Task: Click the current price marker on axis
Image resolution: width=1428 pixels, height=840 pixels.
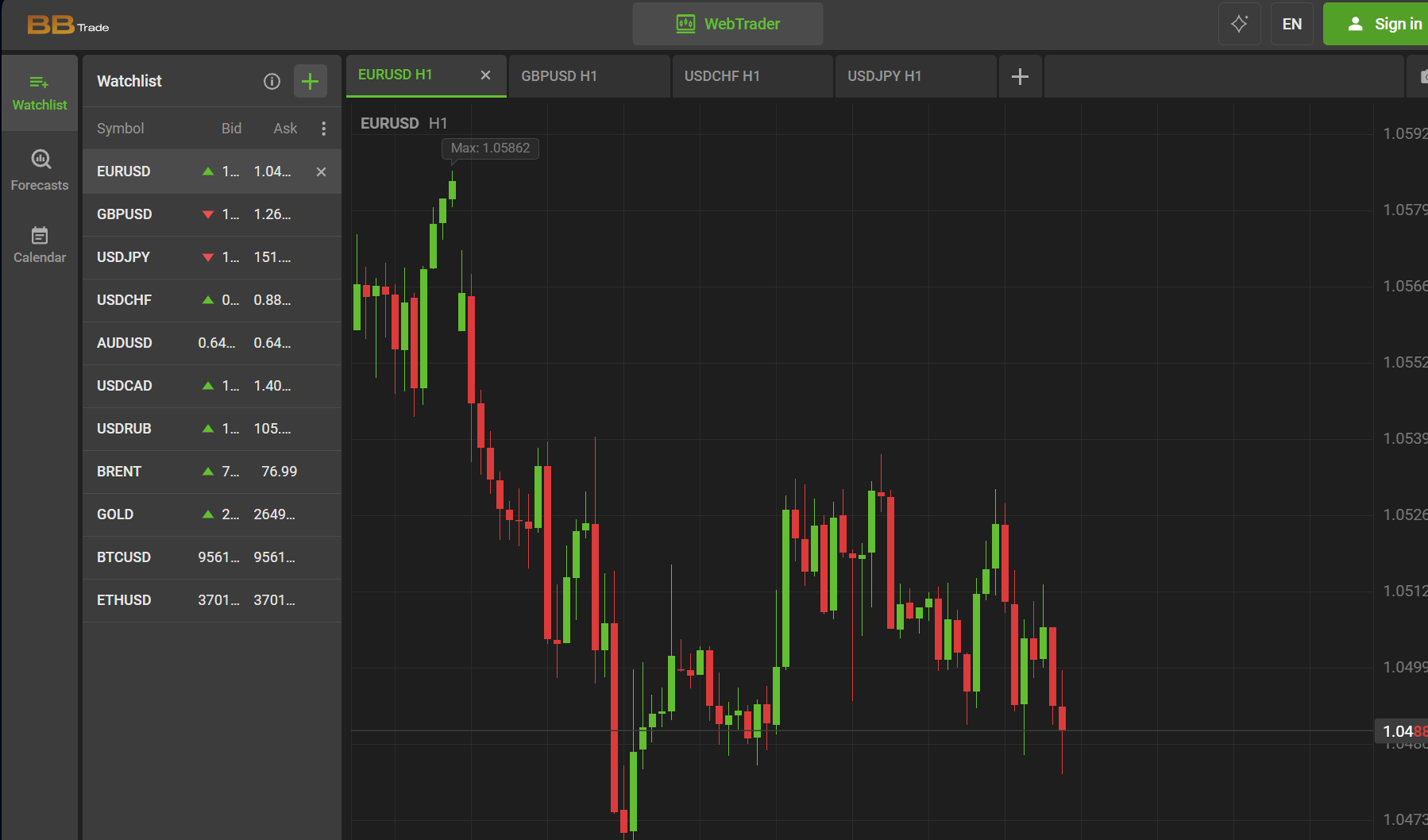Action: coord(1403,731)
